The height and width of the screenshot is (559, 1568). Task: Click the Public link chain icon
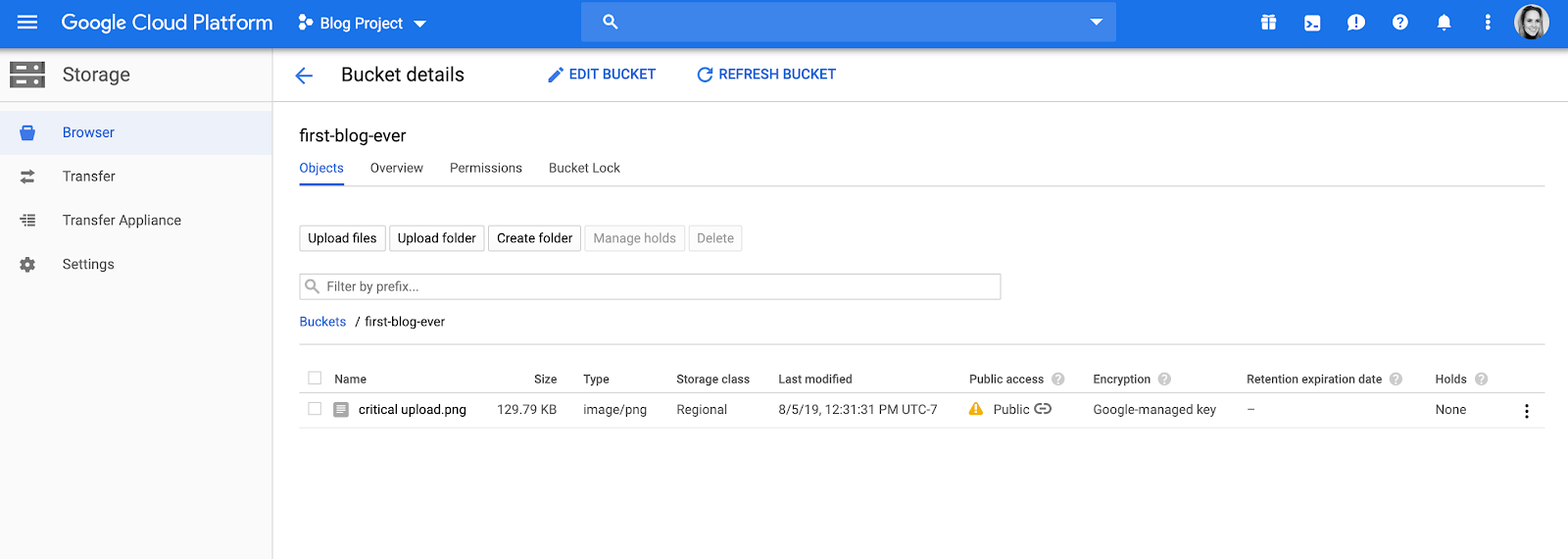point(1043,409)
